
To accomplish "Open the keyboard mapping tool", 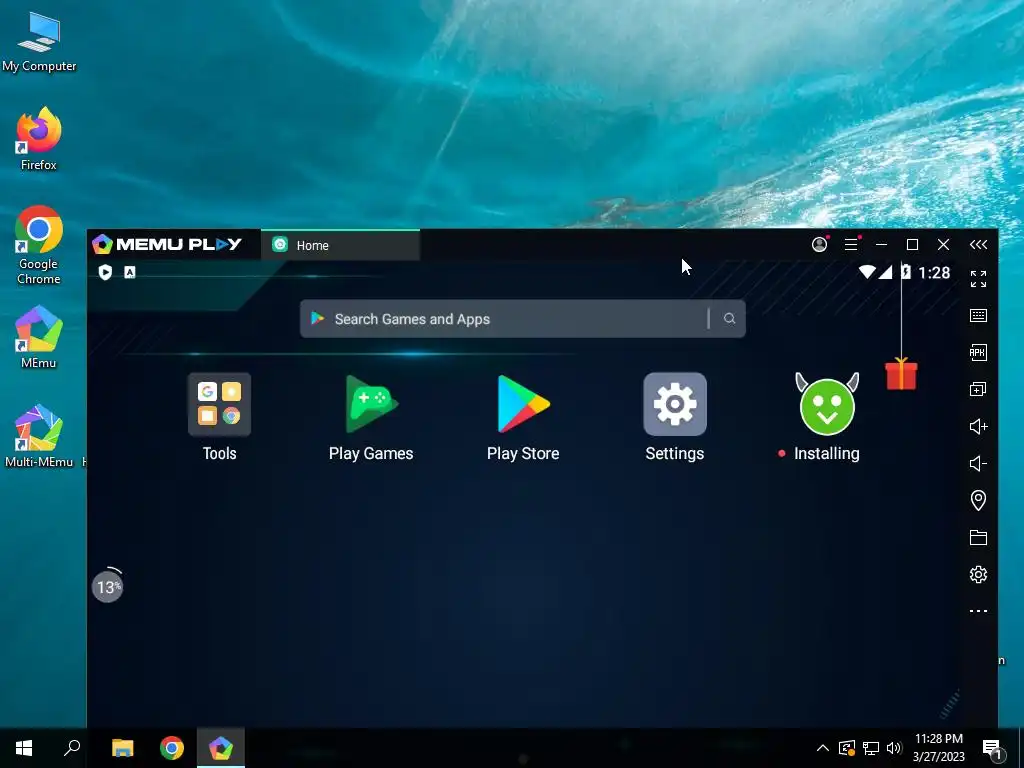I will point(978,315).
